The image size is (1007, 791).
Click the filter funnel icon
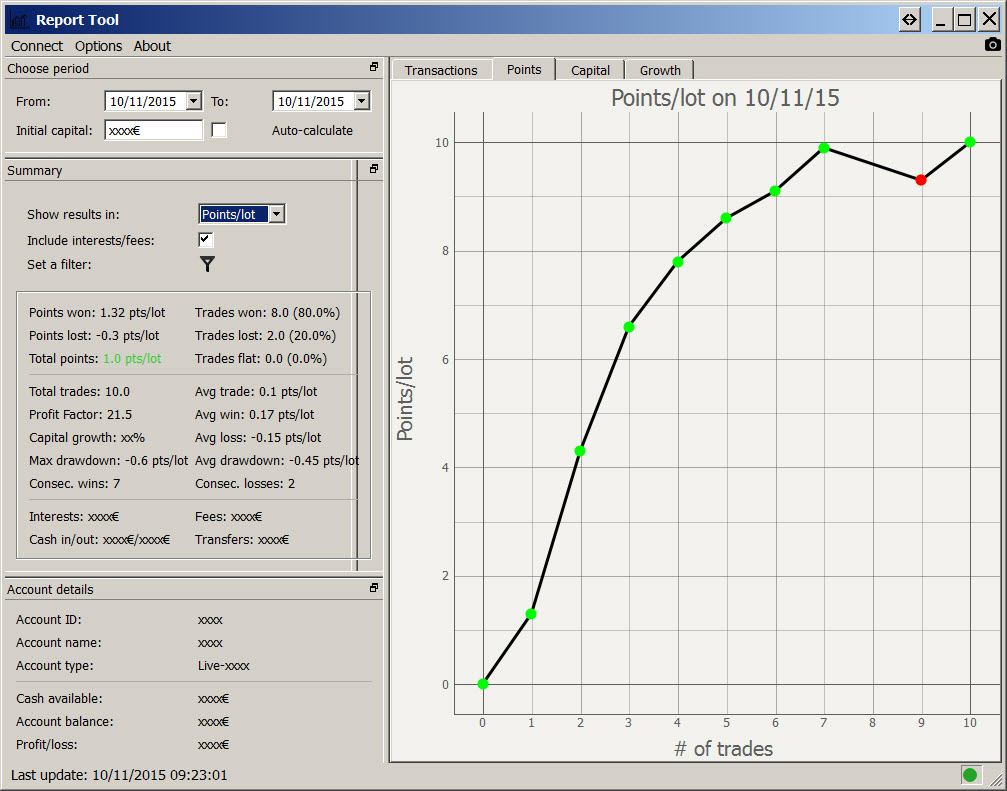[207, 264]
